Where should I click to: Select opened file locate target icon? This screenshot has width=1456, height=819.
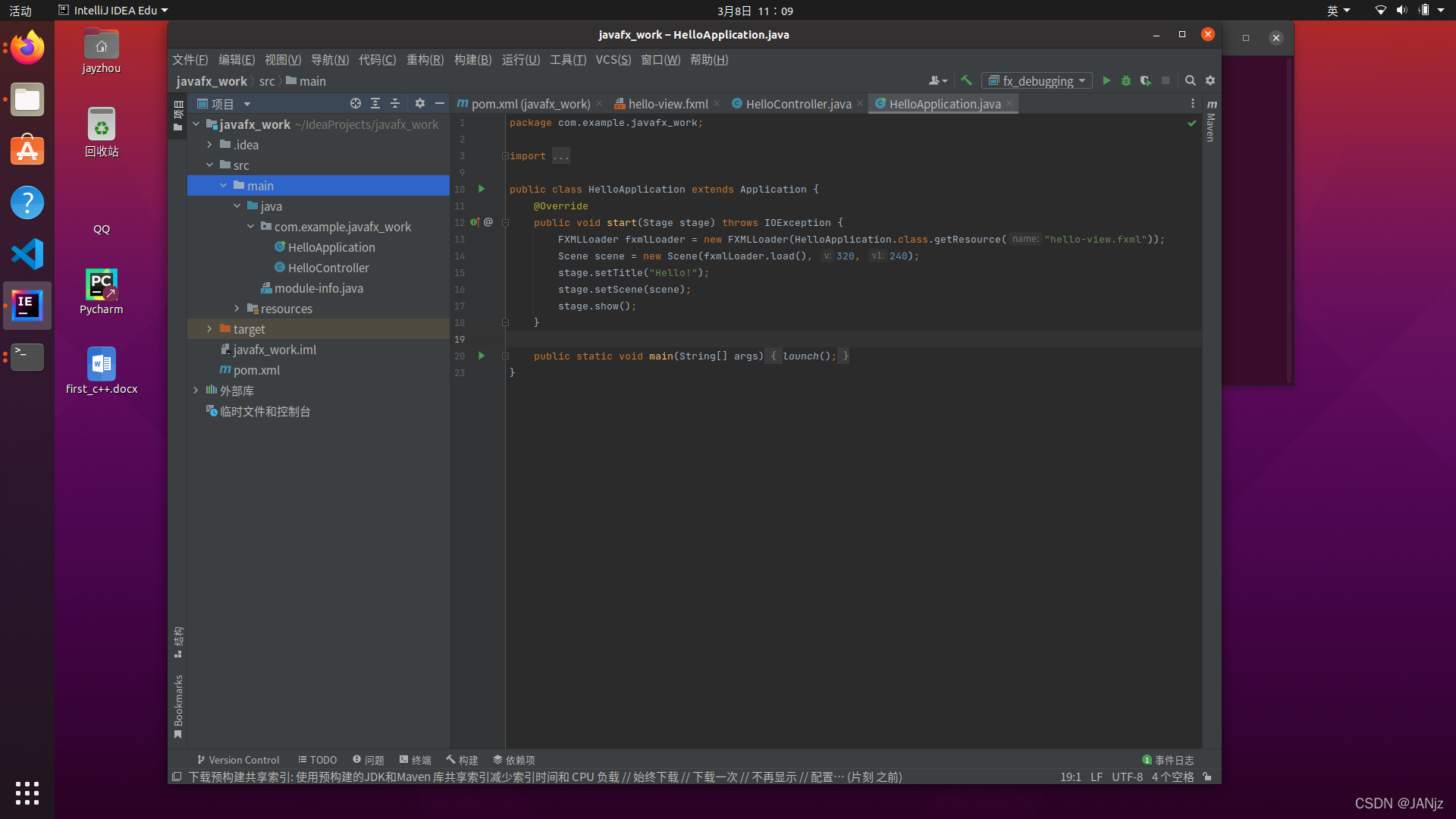pos(355,103)
